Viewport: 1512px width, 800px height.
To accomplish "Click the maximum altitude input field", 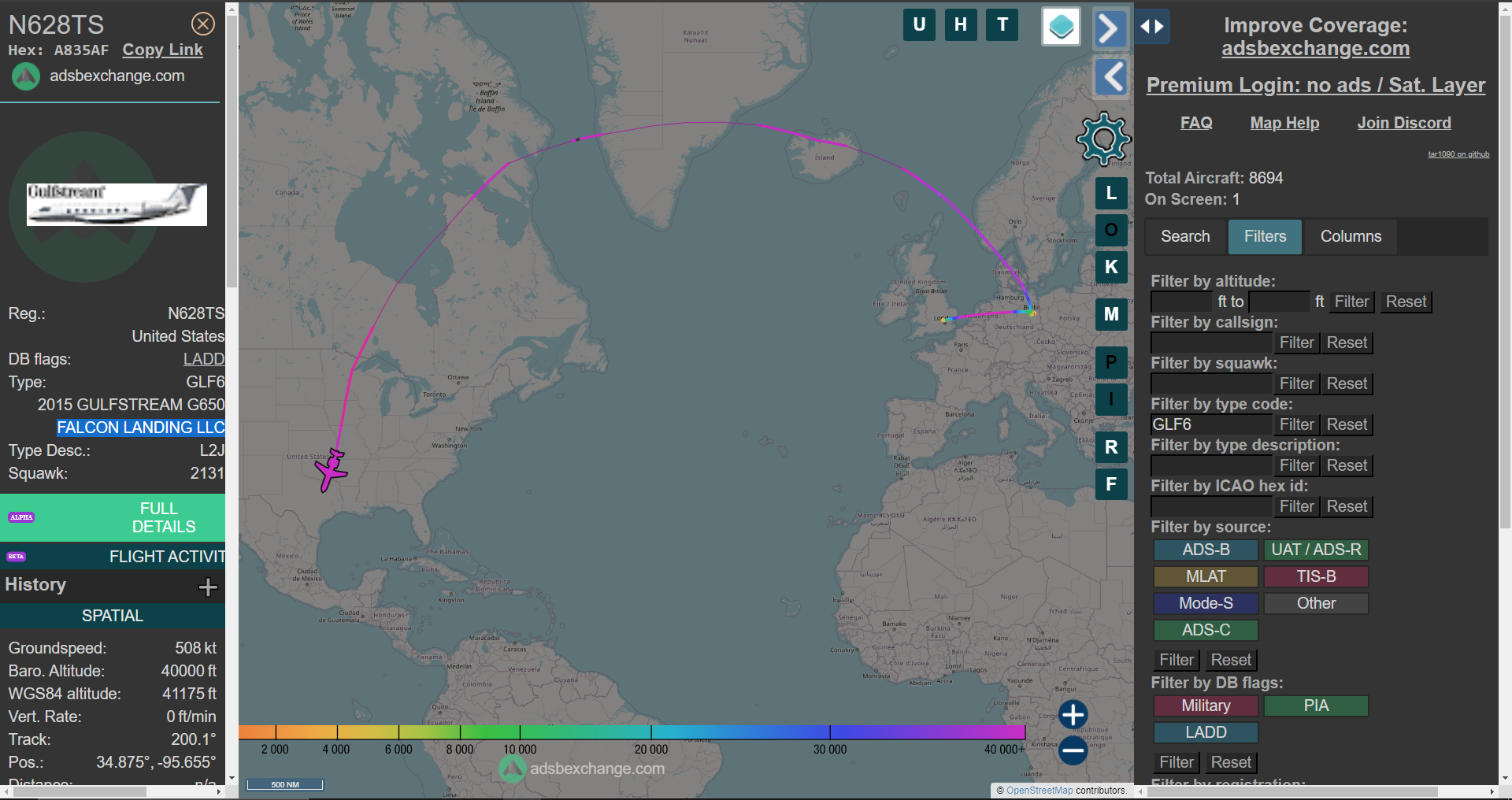I will 1279,302.
